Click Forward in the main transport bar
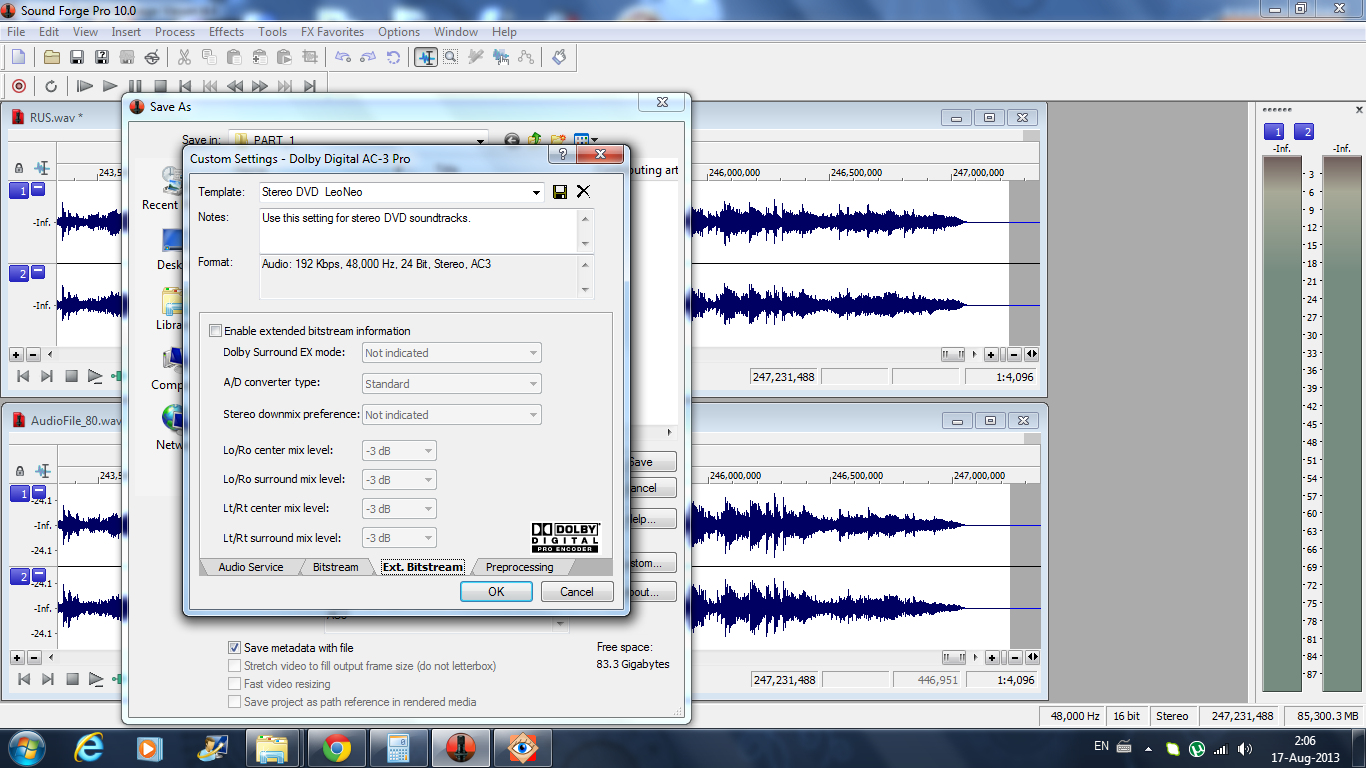Screen dimensions: 1366x768 [260, 86]
